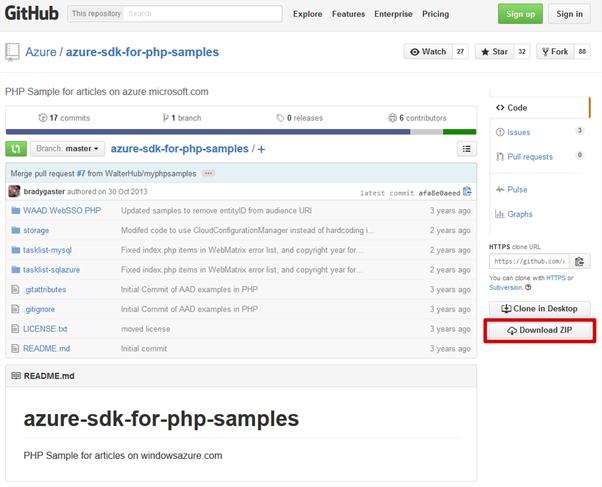602x487 pixels.
Task: View the 0 releases link
Action: [x=299, y=118]
